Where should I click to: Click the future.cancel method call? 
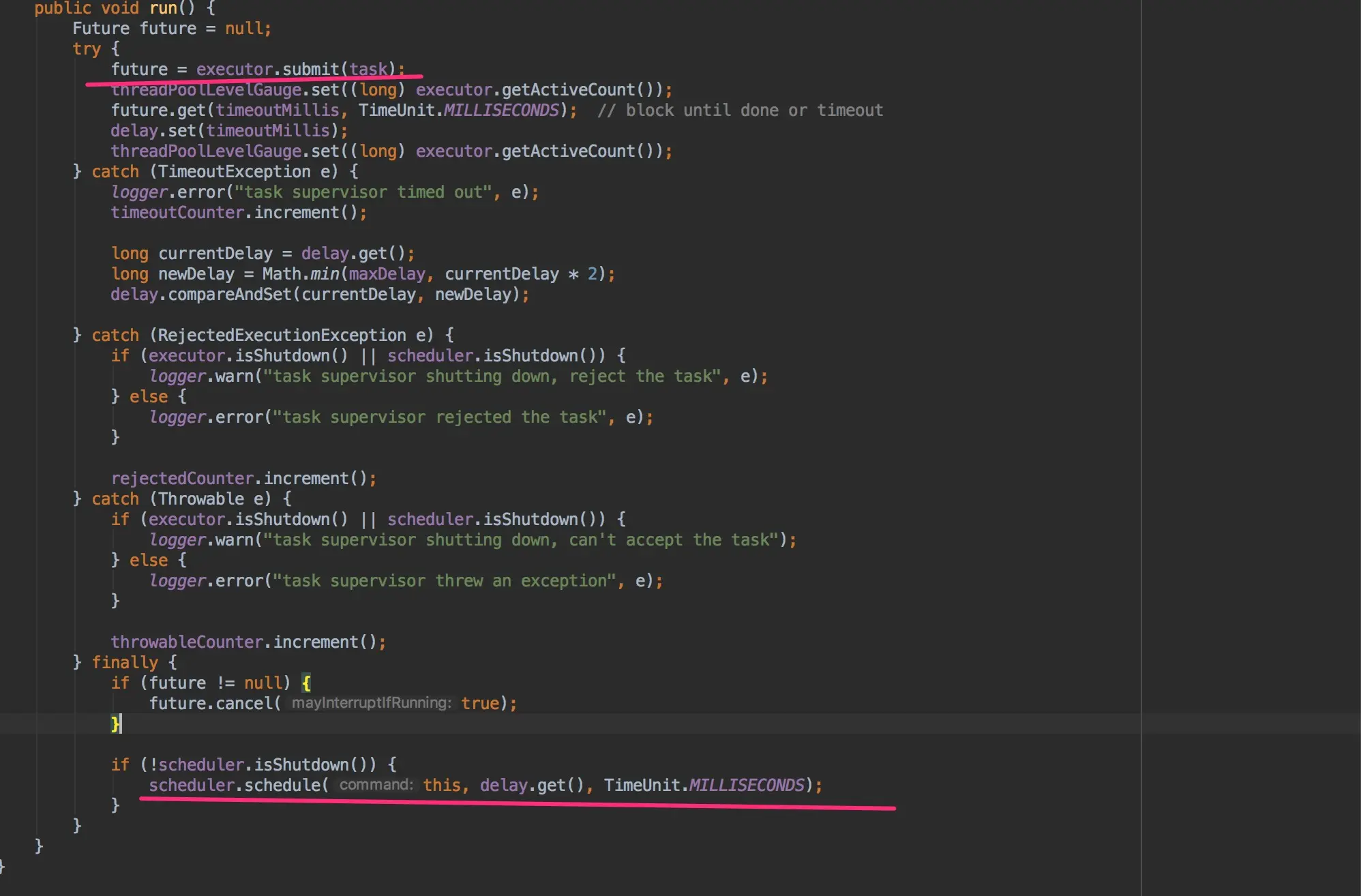point(243,703)
